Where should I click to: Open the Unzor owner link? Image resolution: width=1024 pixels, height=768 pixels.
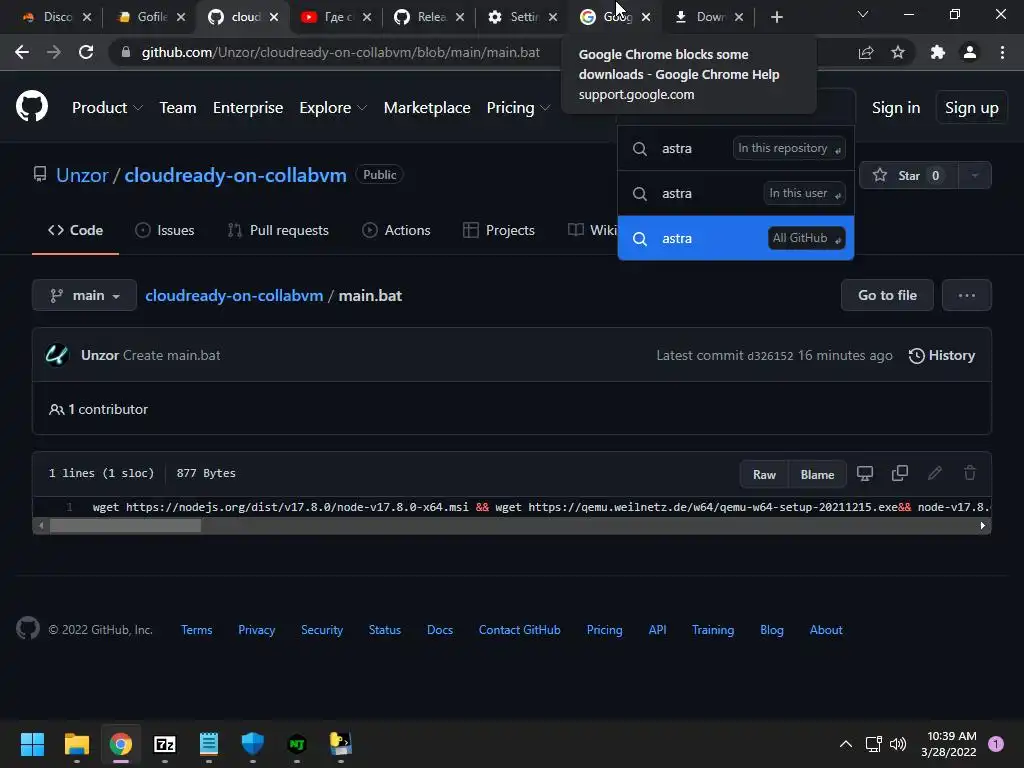[x=82, y=175]
